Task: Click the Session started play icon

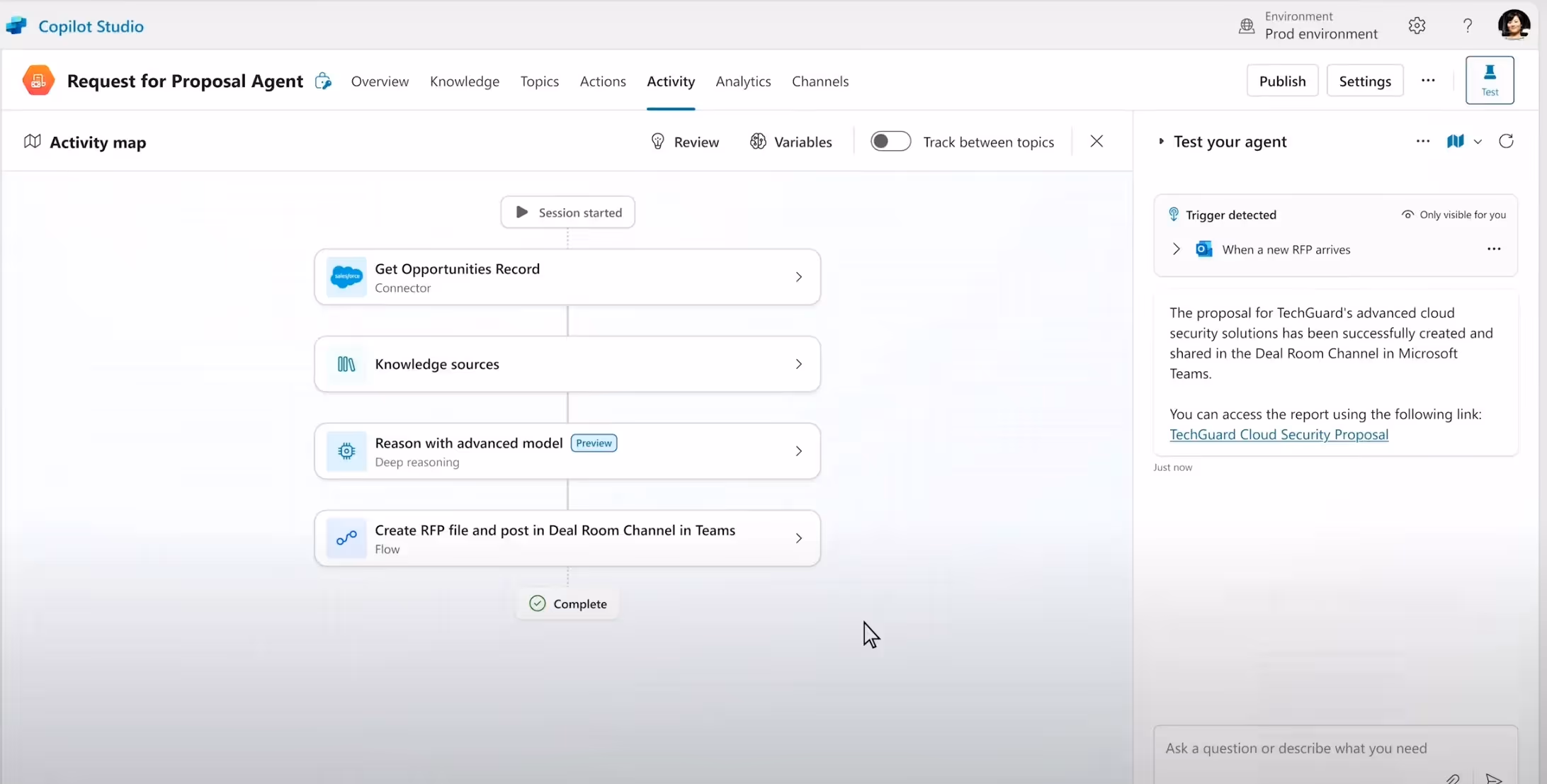Action: coord(521,212)
